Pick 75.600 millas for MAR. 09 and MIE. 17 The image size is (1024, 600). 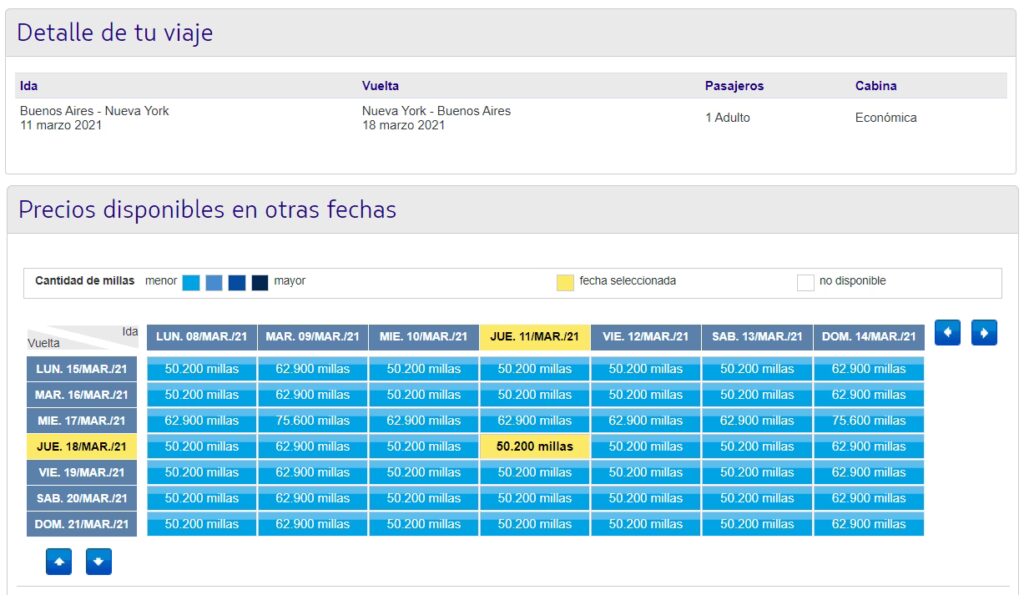click(x=313, y=420)
